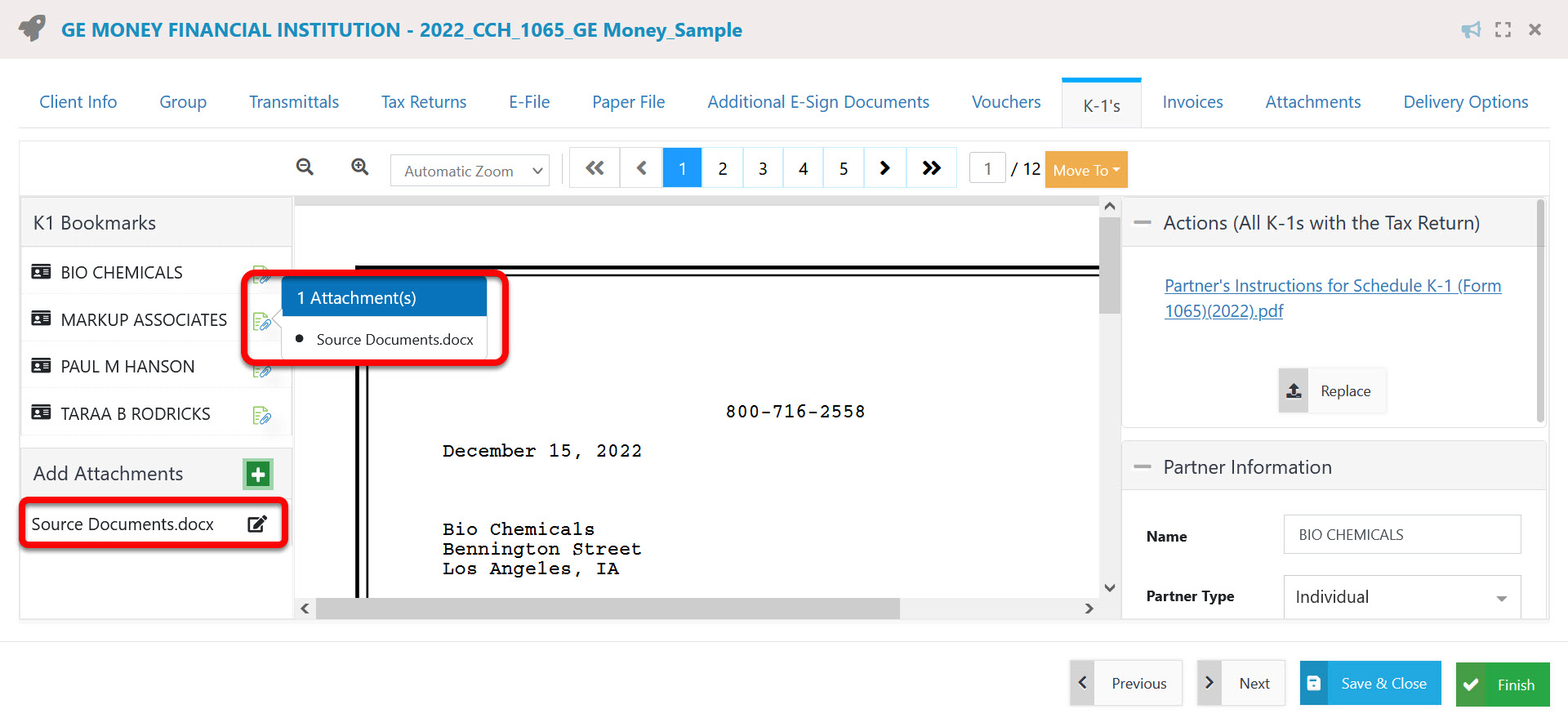The height and width of the screenshot is (727, 1568).
Task: Click the zoom in magnifier icon
Action: coord(359,167)
